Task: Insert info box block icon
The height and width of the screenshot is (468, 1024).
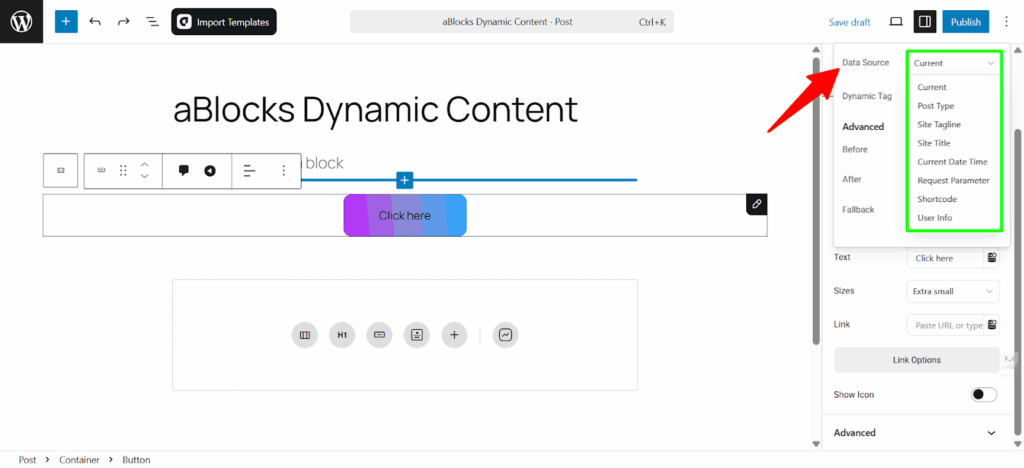Action: click(417, 335)
